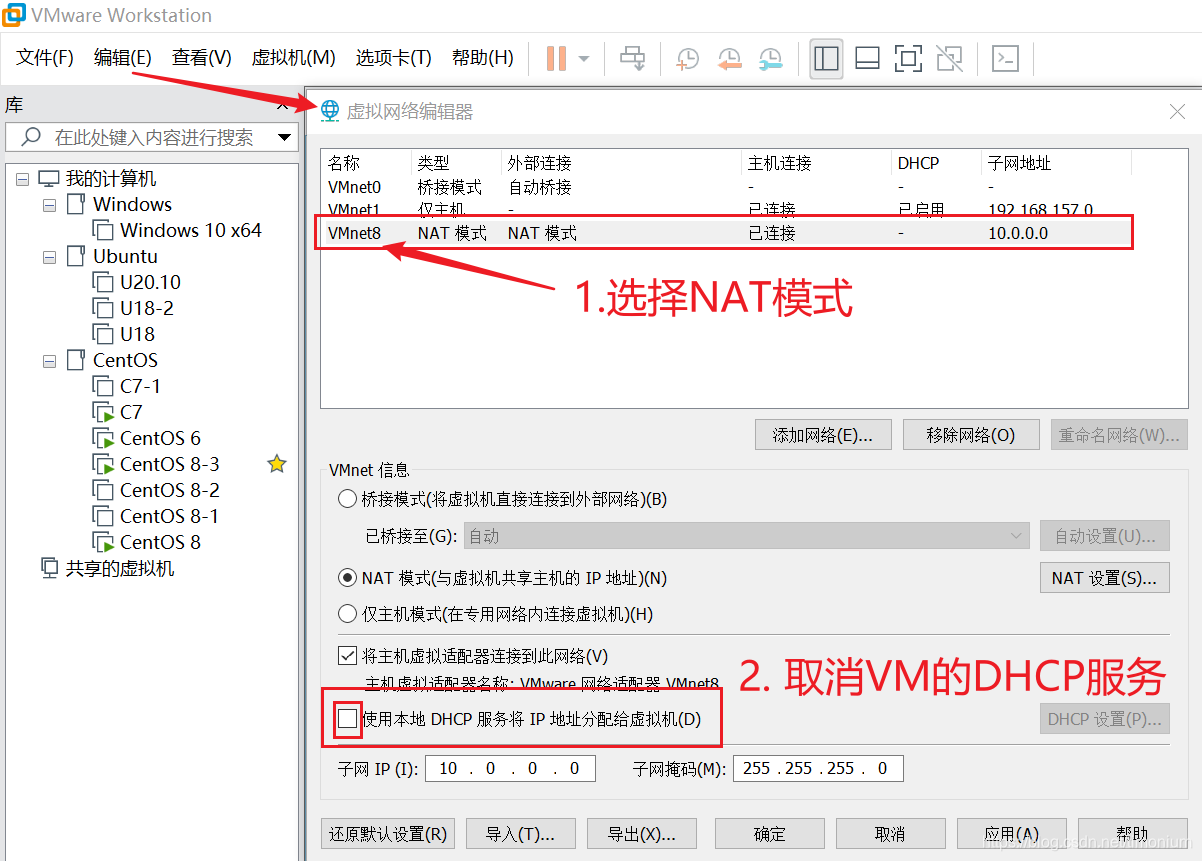Click the 帮助 button in the dialog
This screenshot has height=861, width=1202.
tap(1133, 834)
